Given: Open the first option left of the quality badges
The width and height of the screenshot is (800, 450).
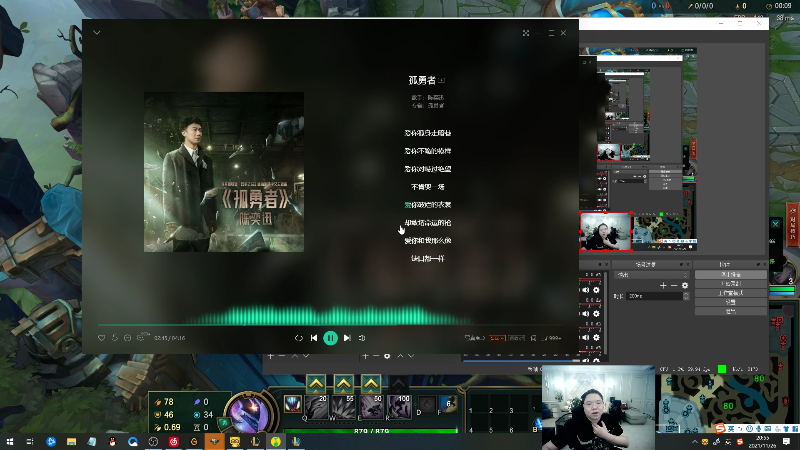Looking at the screenshot, I should pyautogui.click(x=474, y=338).
